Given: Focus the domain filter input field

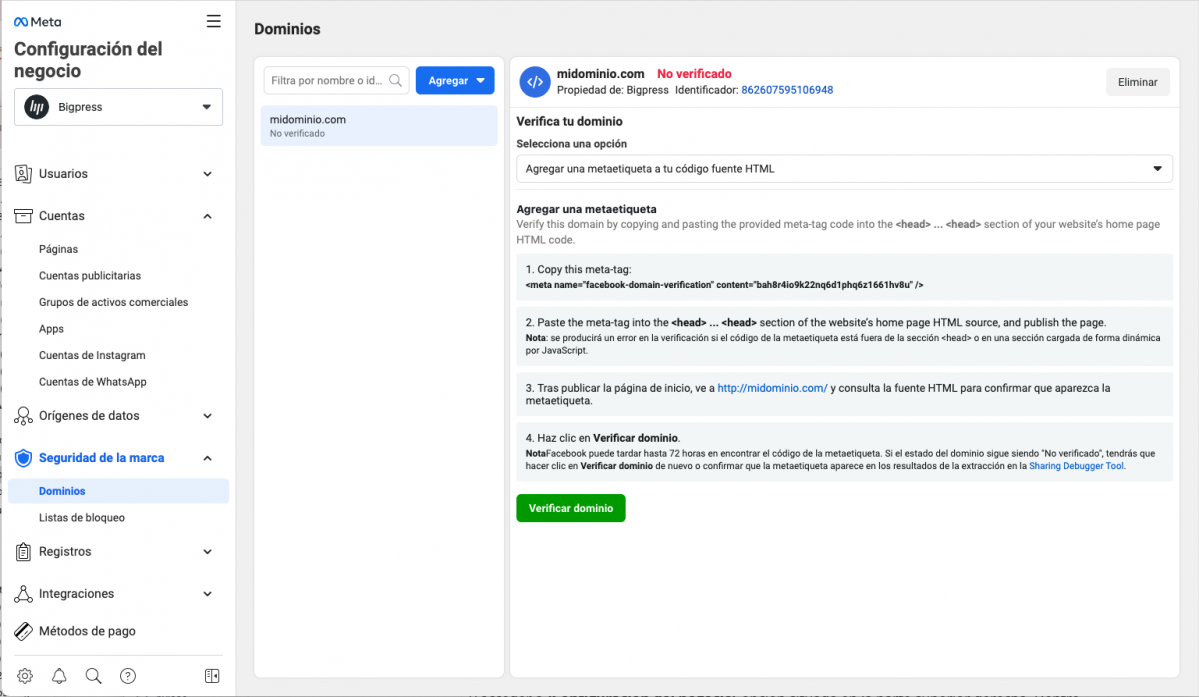Looking at the screenshot, I should click(x=336, y=80).
